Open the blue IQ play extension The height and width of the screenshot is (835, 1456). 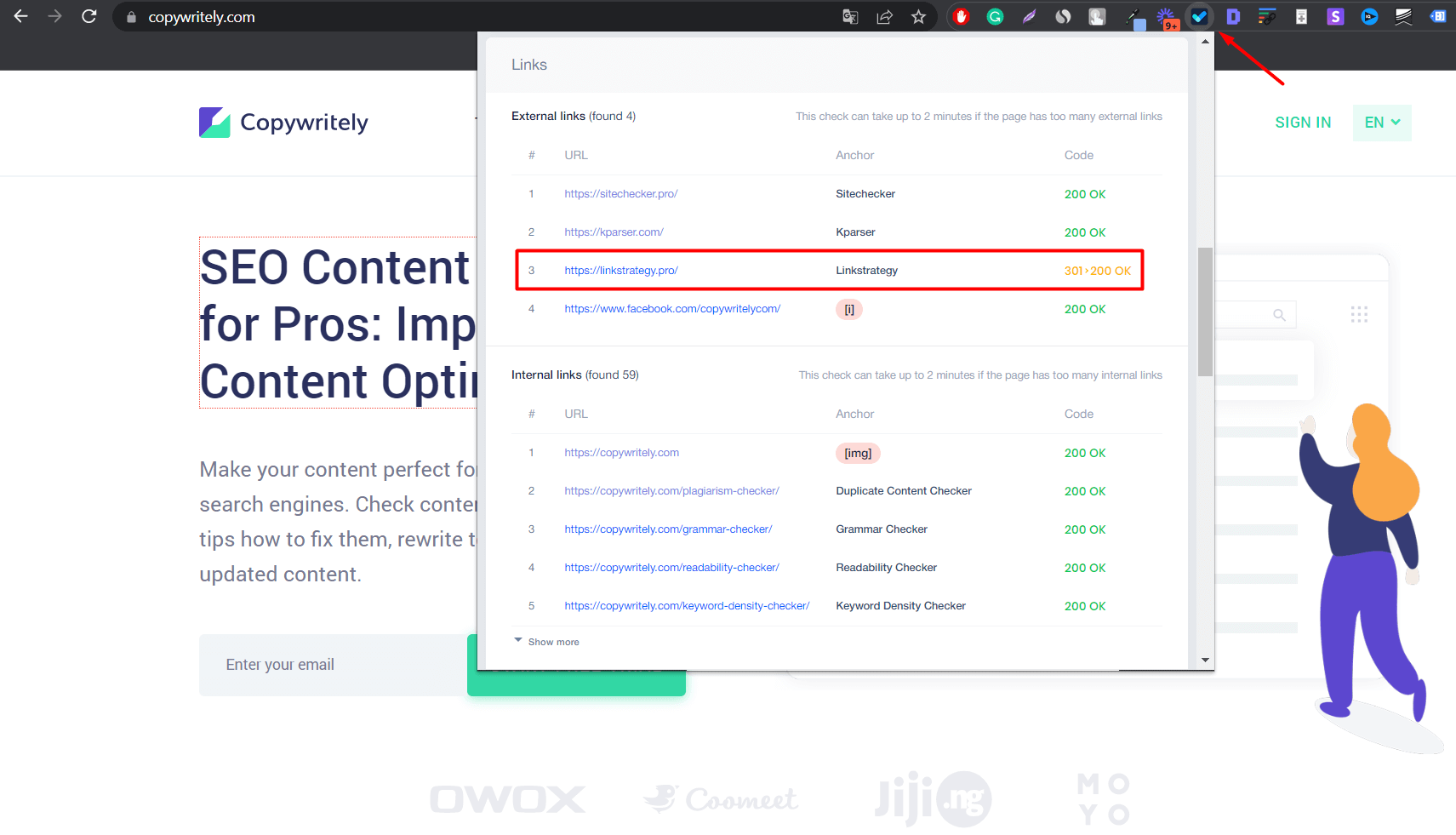(1369, 16)
